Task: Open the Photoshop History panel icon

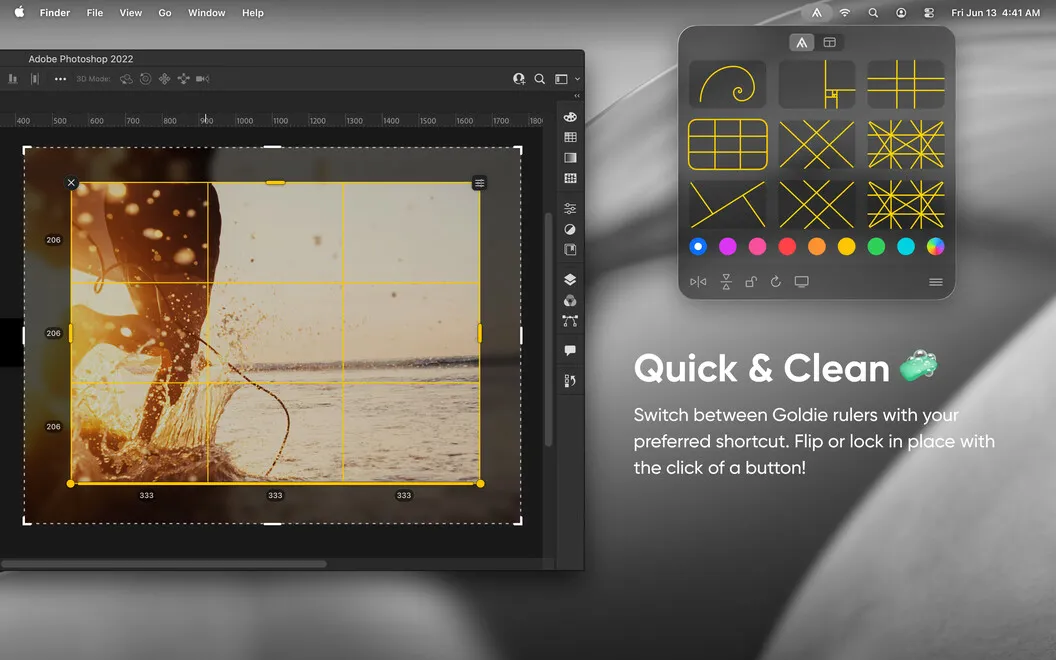Action: pyautogui.click(x=570, y=381)
